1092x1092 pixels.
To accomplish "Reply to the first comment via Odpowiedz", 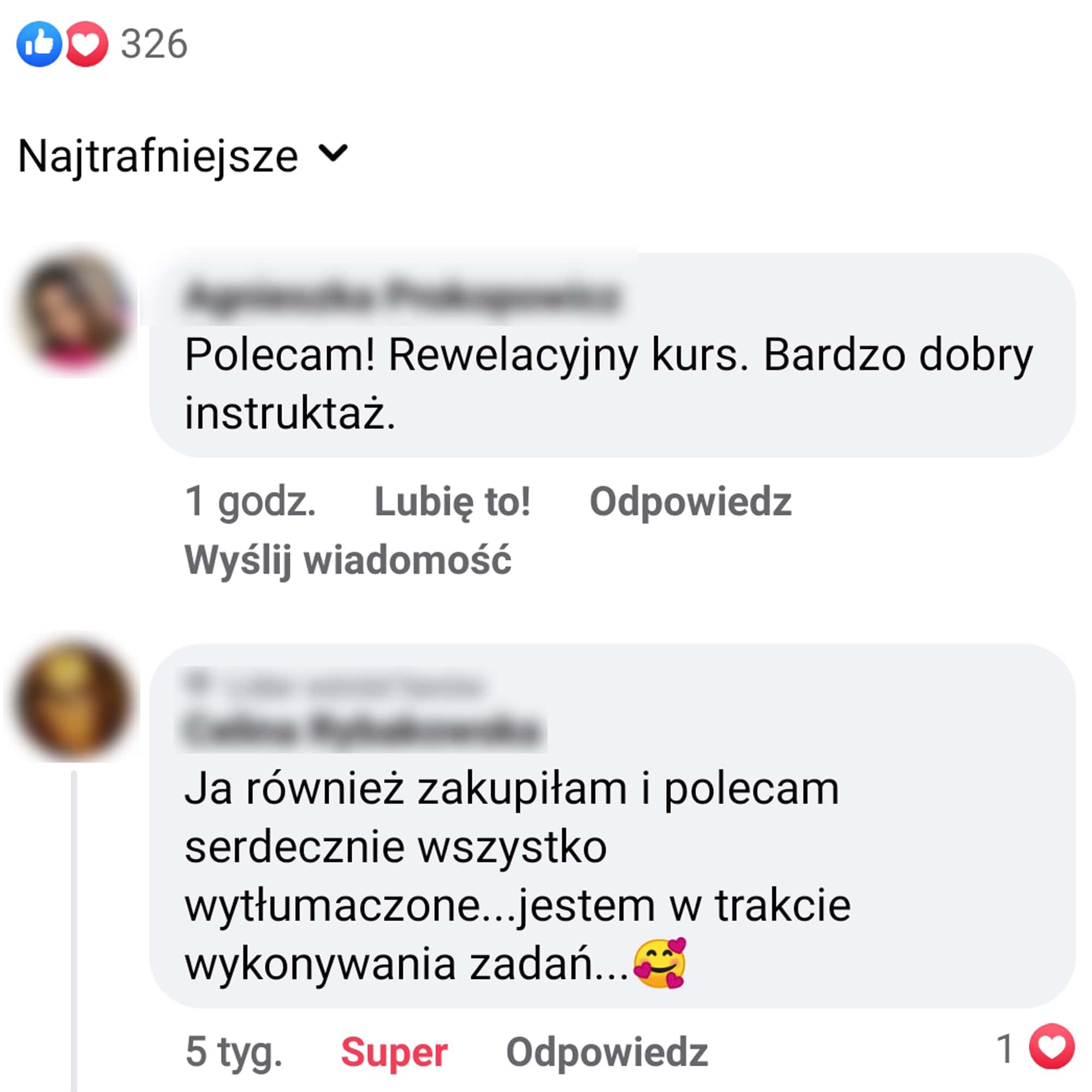I will 690,501.
